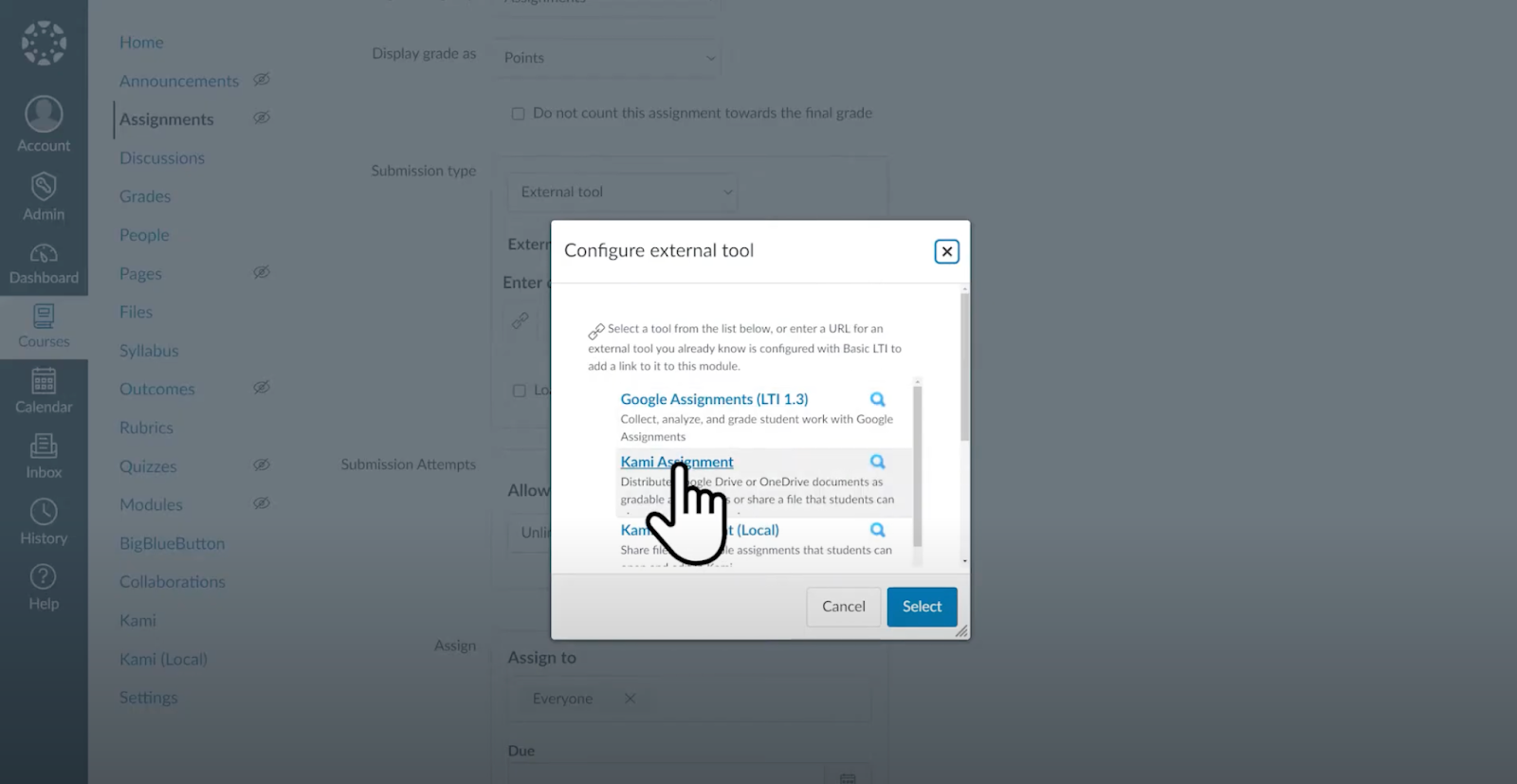
Task: Click the magnifier icon for Kami Assignment
Action: (x=878, y=462)
